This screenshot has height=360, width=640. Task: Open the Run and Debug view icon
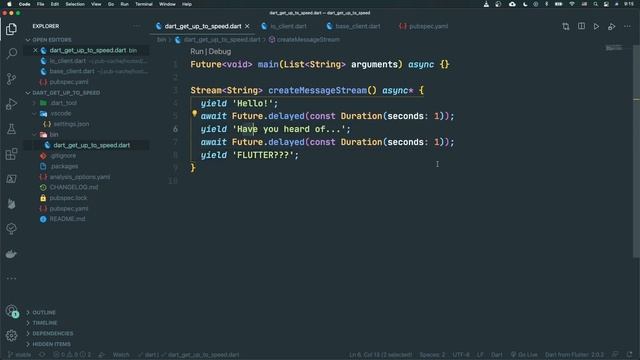pos(11,104)
